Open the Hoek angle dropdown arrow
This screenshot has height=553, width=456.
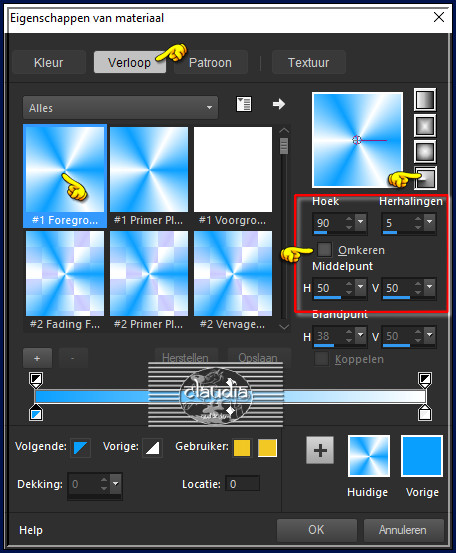(x=360, y=222)
